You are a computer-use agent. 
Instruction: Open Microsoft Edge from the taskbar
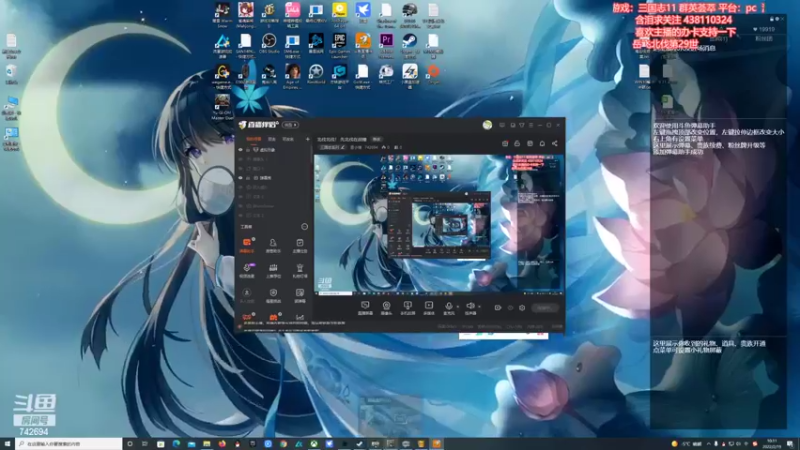176,444
